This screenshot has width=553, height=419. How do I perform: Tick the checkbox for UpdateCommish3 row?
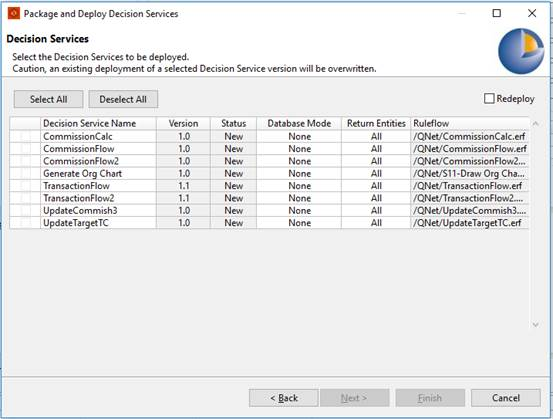click(x=25, y=211)
